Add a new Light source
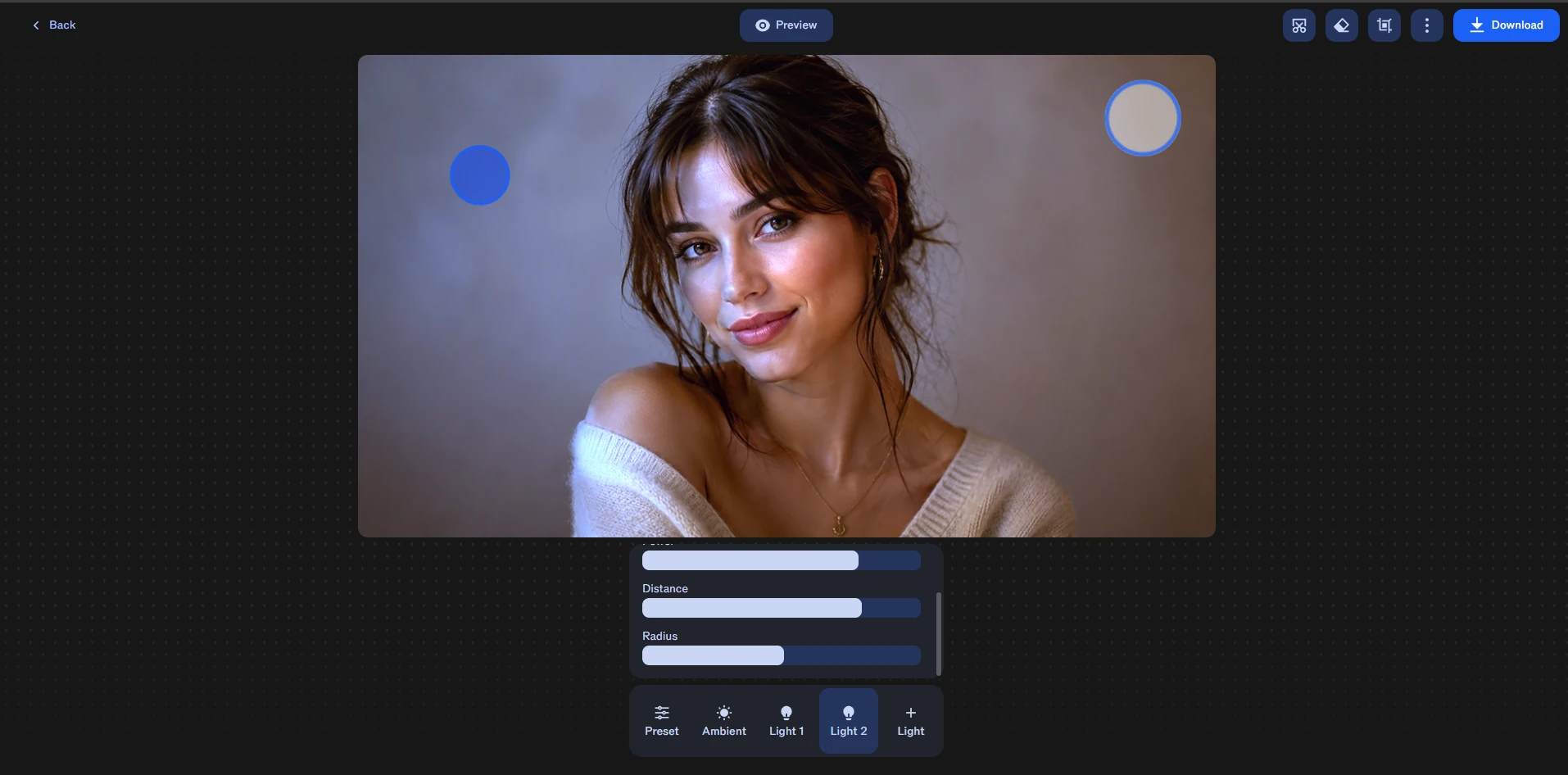 (910, 721)
